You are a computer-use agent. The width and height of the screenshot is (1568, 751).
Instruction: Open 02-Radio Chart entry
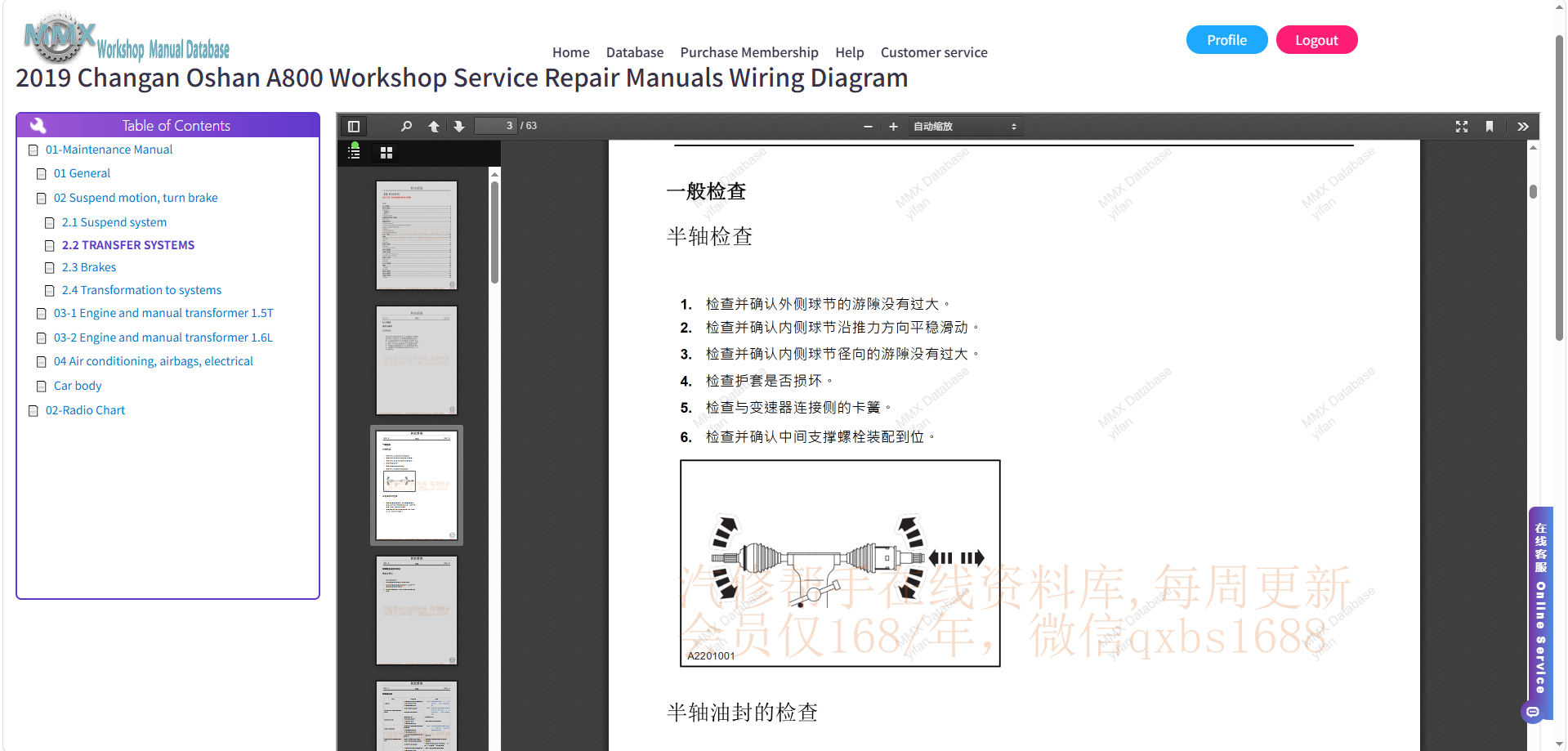click(85, 410)
